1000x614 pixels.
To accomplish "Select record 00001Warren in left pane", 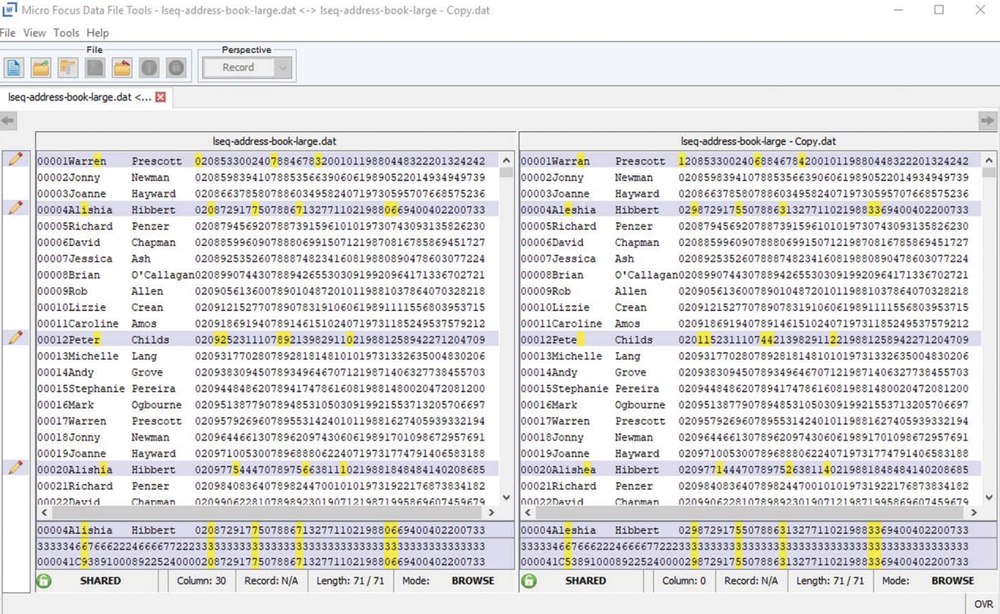I will (x=267, y=161).
